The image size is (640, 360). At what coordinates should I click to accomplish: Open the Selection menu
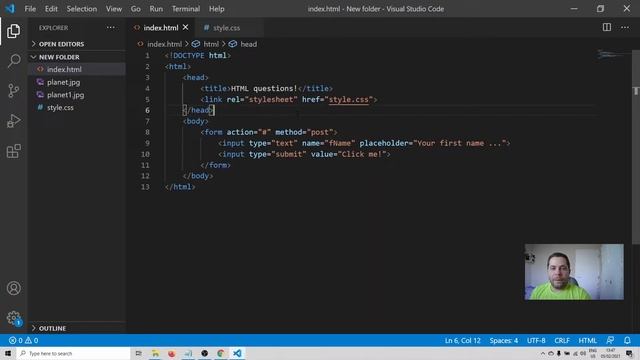(82, 9)
